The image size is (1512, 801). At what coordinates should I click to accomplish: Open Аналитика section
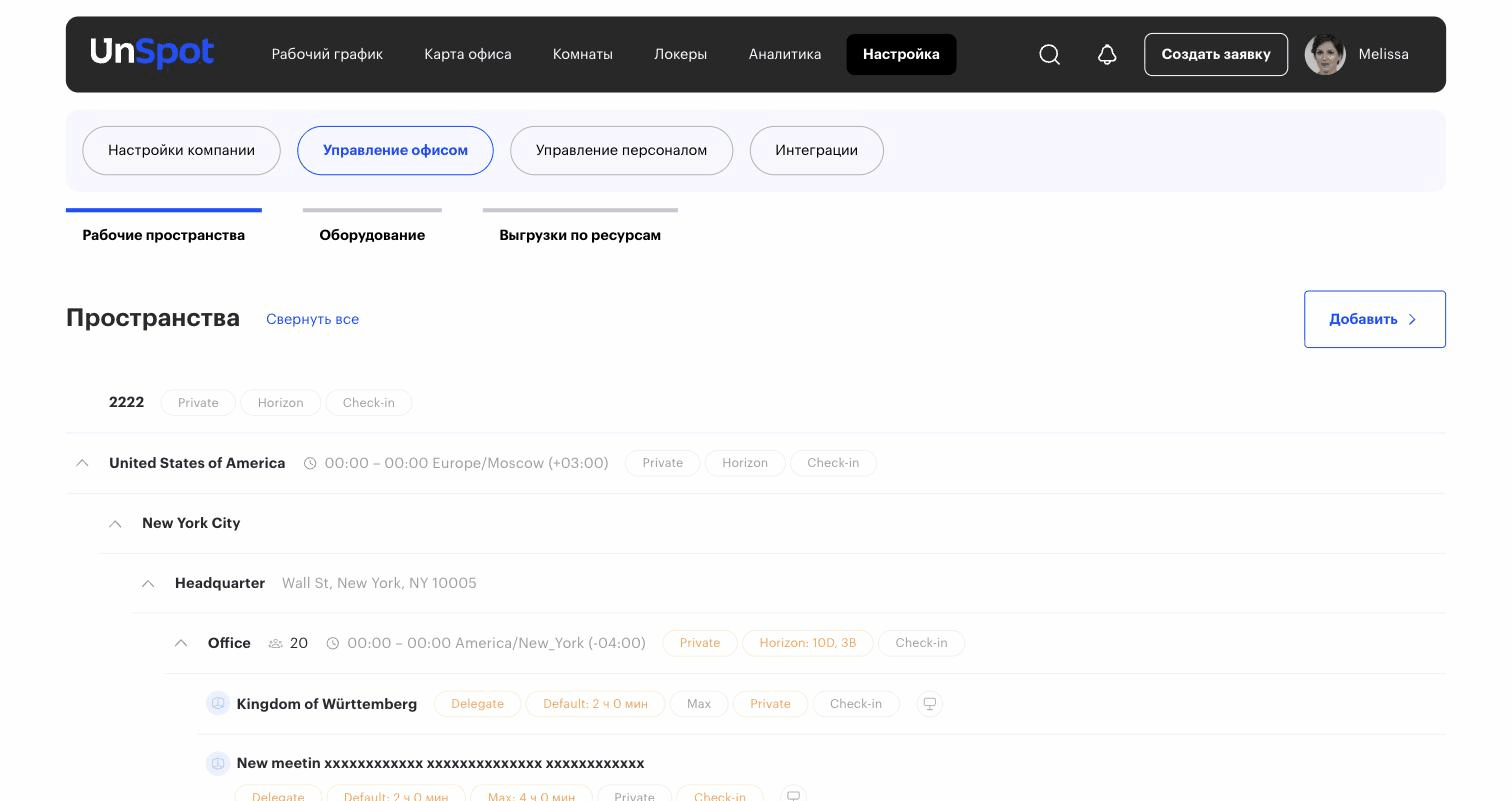coord(785,54)
